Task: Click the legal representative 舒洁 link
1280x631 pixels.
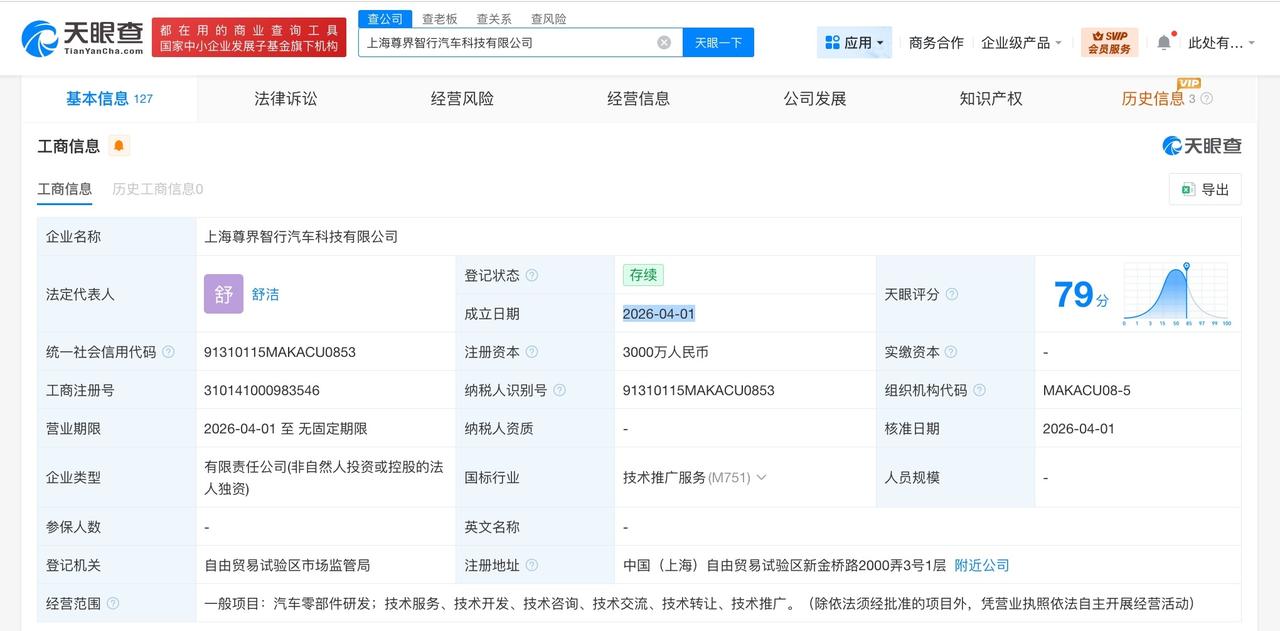Action: coord(263,294)
